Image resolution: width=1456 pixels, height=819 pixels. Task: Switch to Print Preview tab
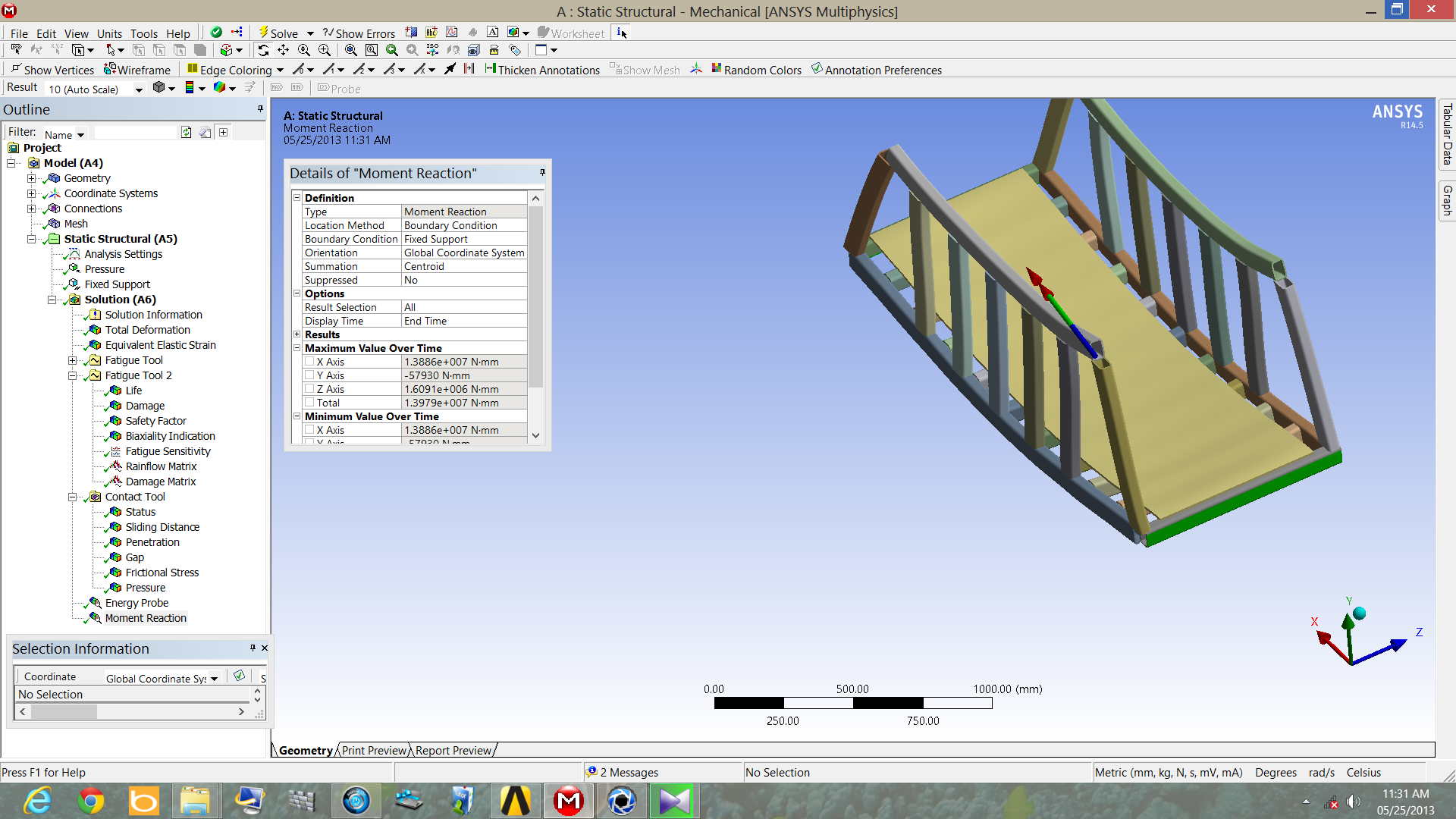(x=374, y=750)
